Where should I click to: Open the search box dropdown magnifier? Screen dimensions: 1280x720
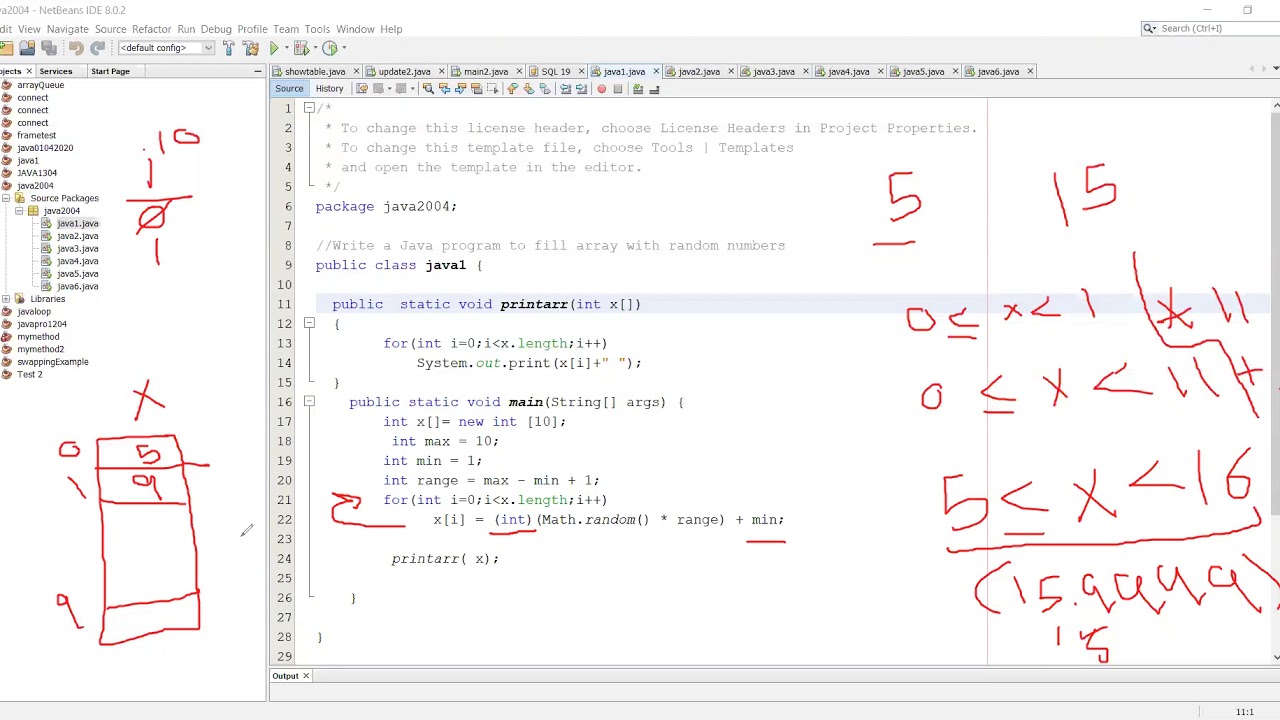coord(1150,28)
